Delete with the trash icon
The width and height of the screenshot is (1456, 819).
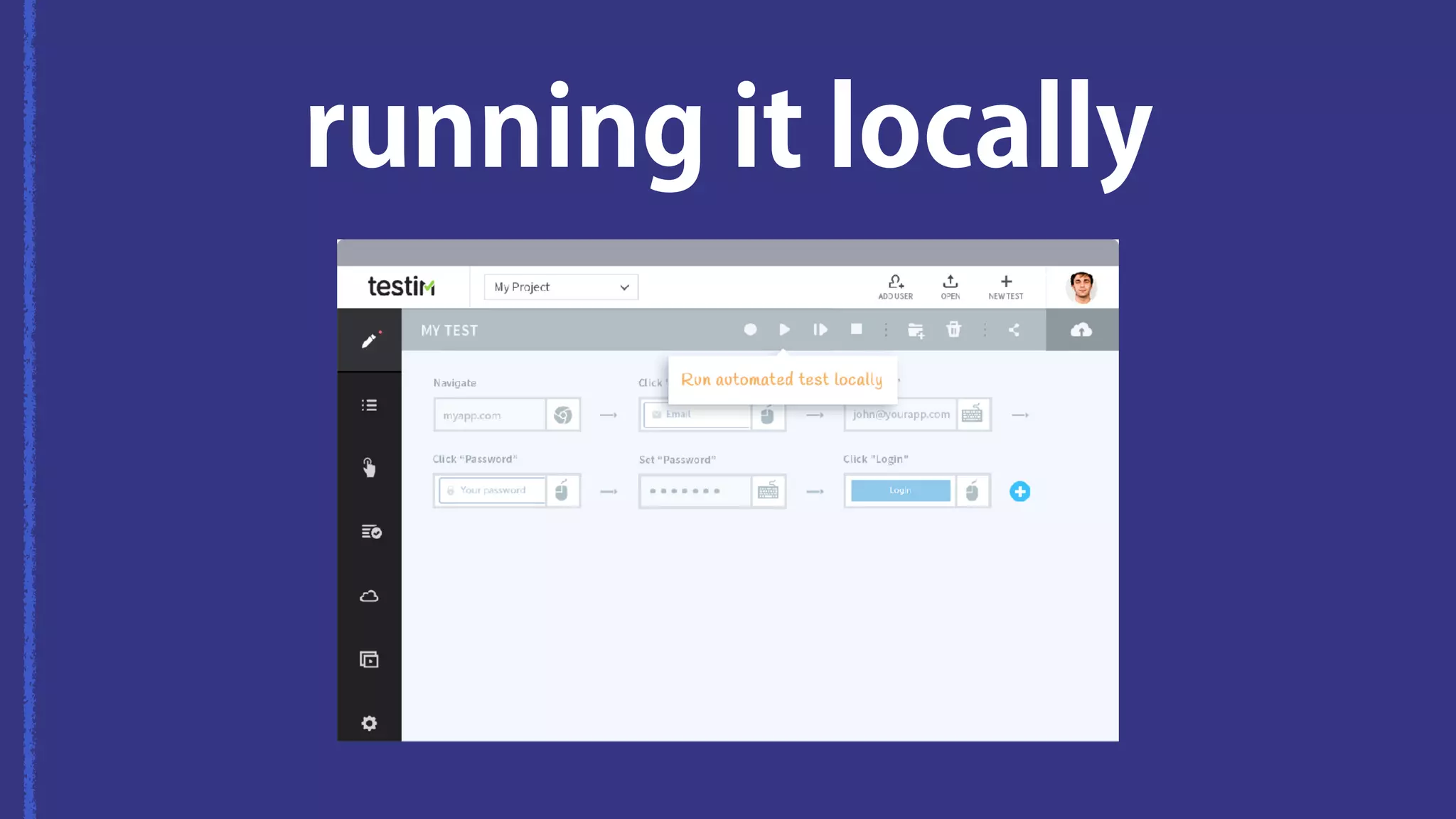[x=954, y=329]
